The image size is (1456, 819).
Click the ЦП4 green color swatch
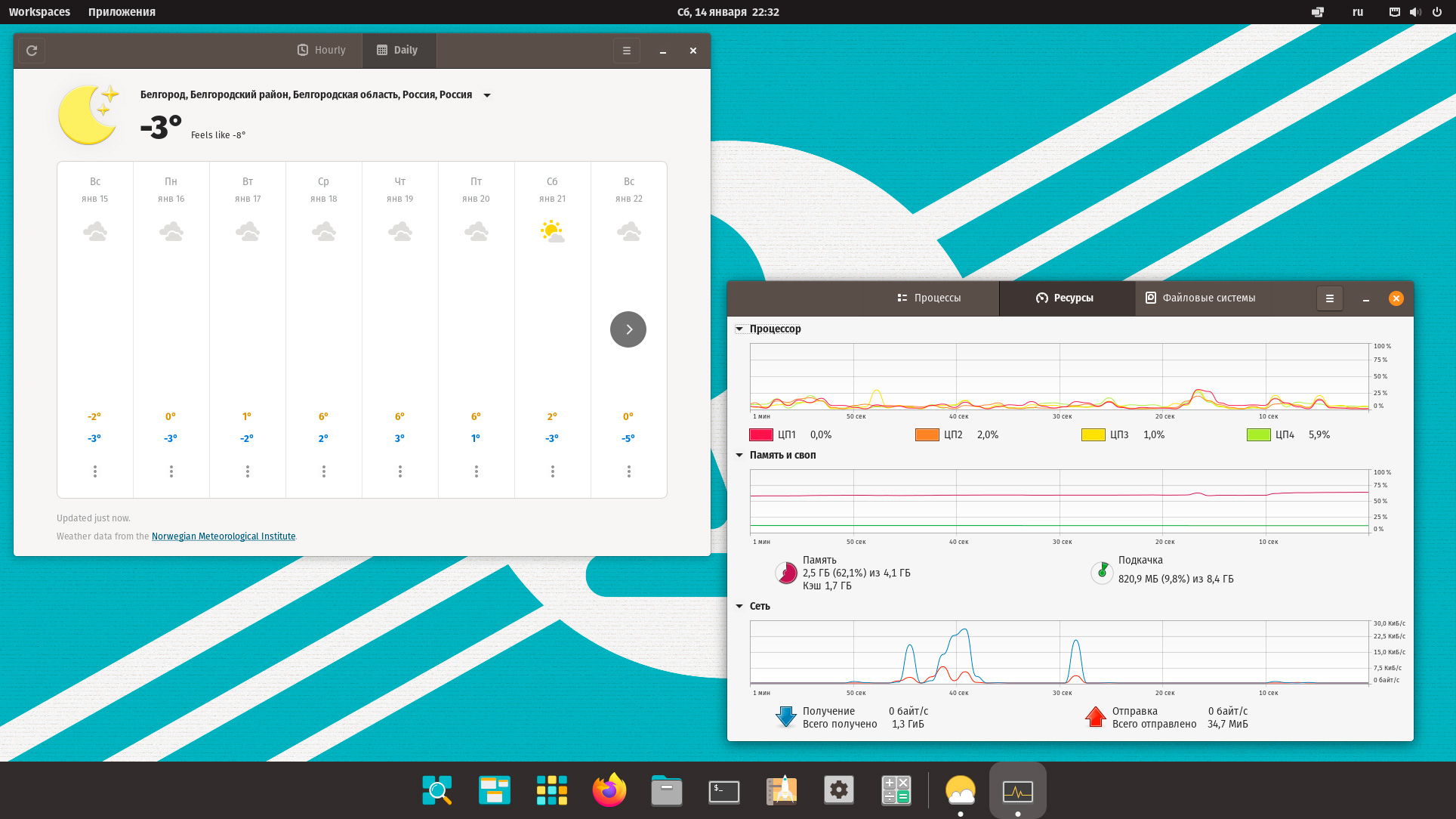pyautogui.click(x=1258, y=435)
